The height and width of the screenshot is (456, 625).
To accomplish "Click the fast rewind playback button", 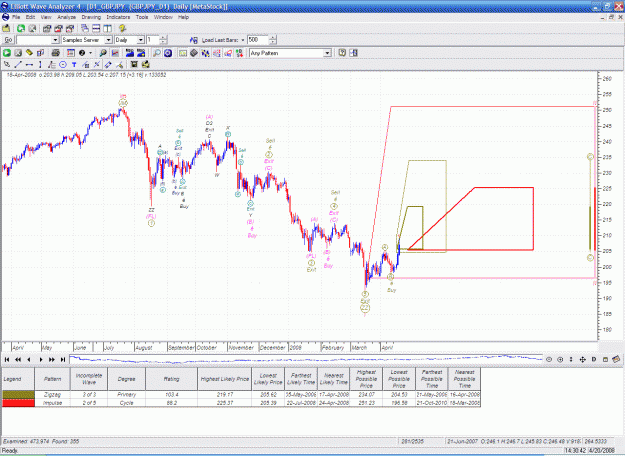I will click(x=18, y=360).
